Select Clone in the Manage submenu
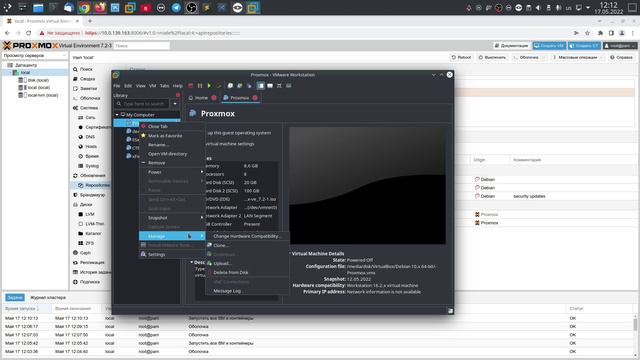 click(x=247, y=245)
